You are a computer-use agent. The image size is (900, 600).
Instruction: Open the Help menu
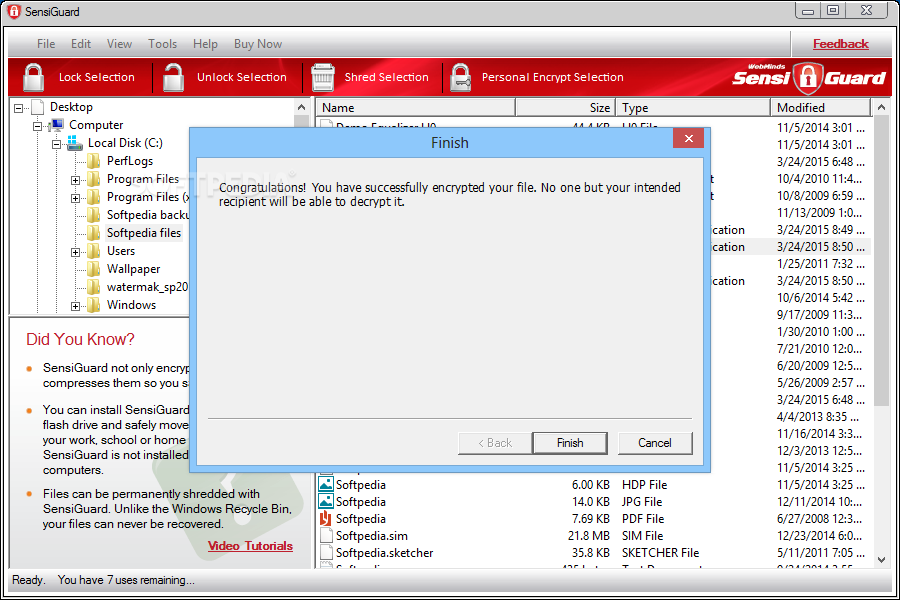(x=205, y=44)
